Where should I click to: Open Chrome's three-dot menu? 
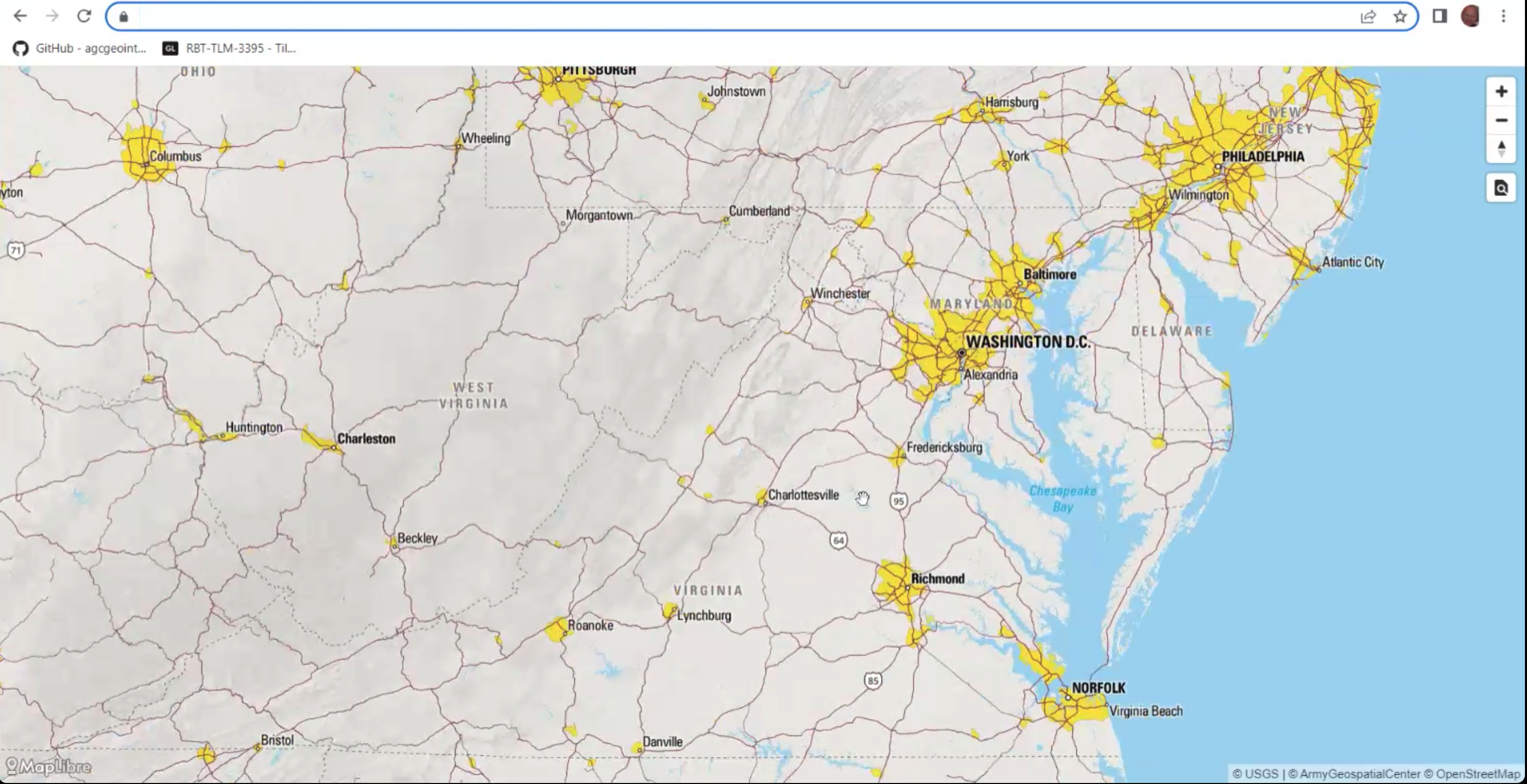1503,16
